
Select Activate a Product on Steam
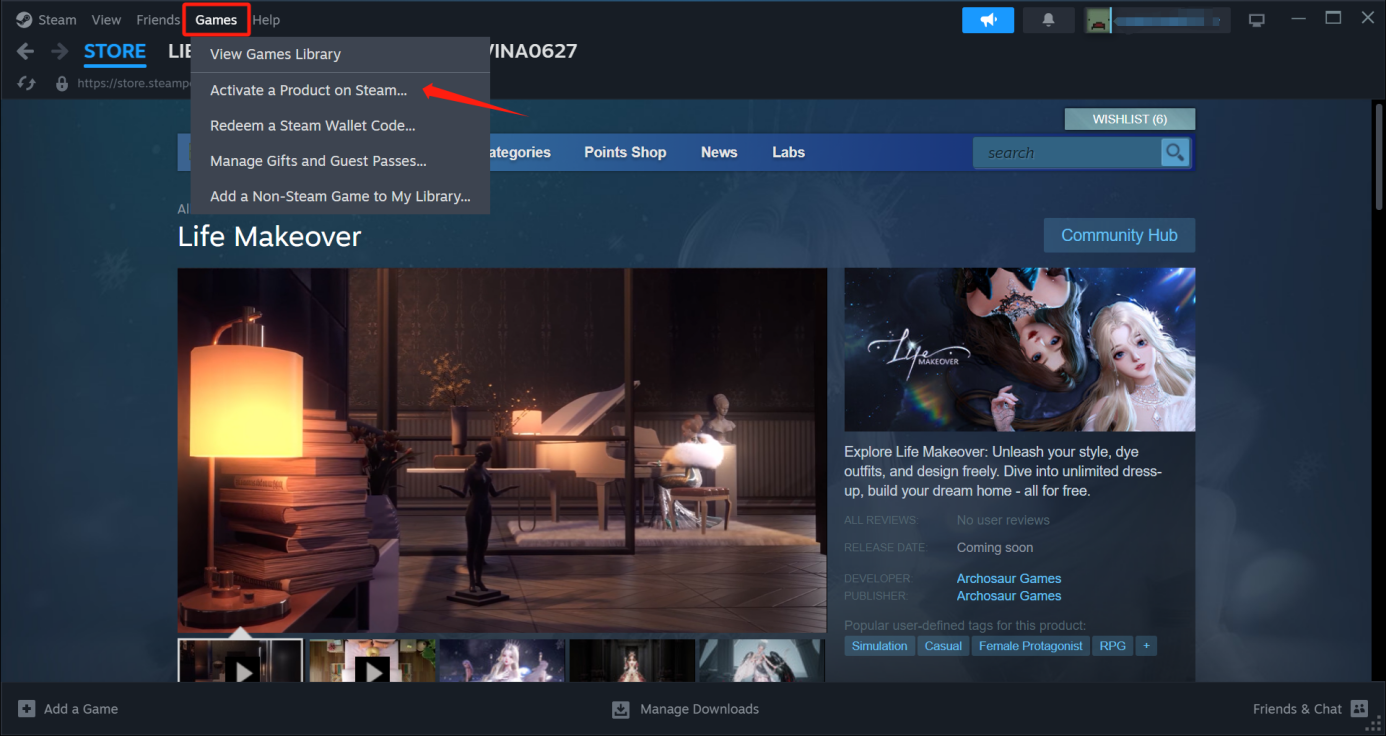pyautogui.click(x=340, y=90)
